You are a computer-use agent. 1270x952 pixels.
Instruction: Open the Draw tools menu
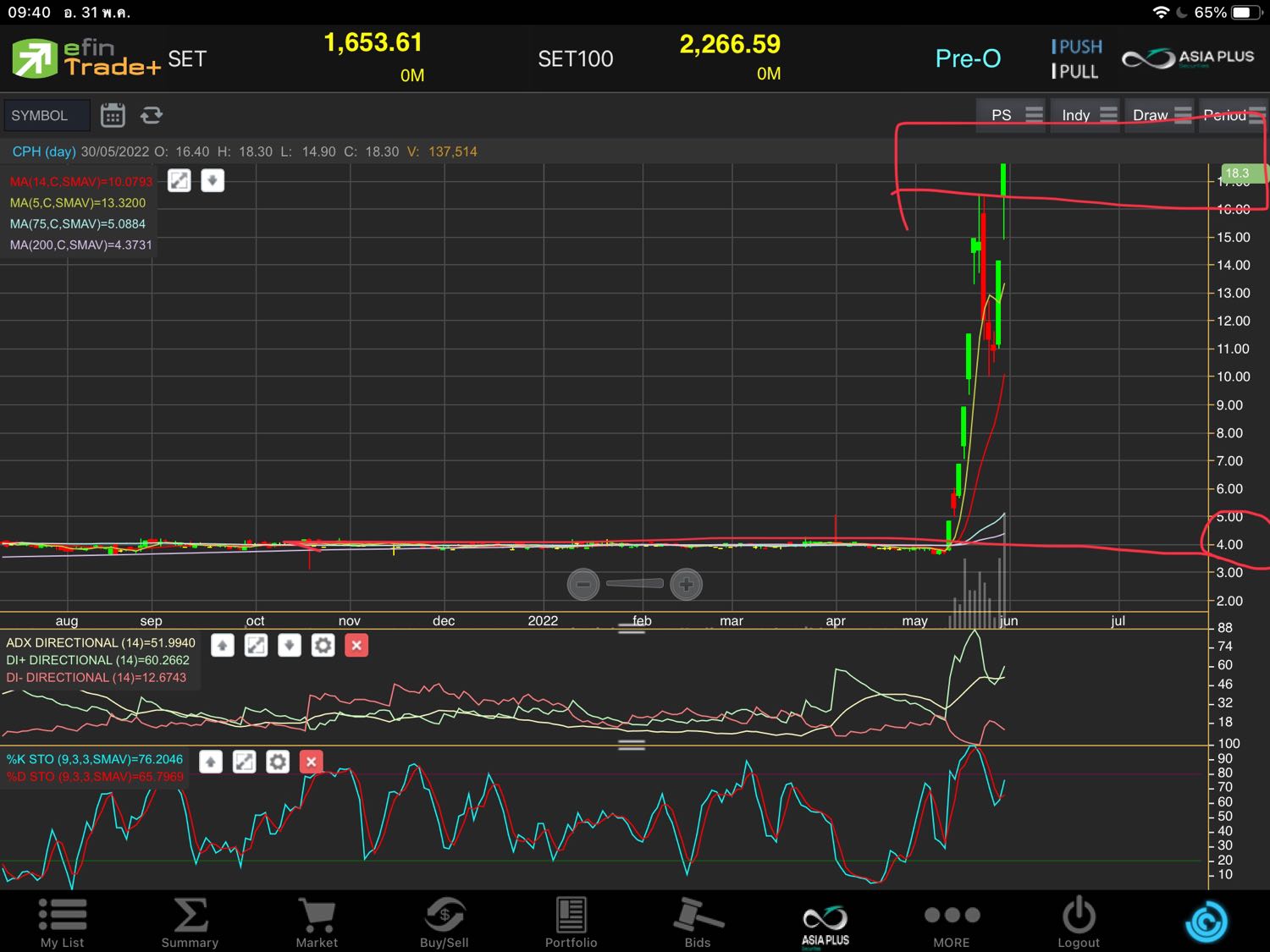coord(1159,114)
